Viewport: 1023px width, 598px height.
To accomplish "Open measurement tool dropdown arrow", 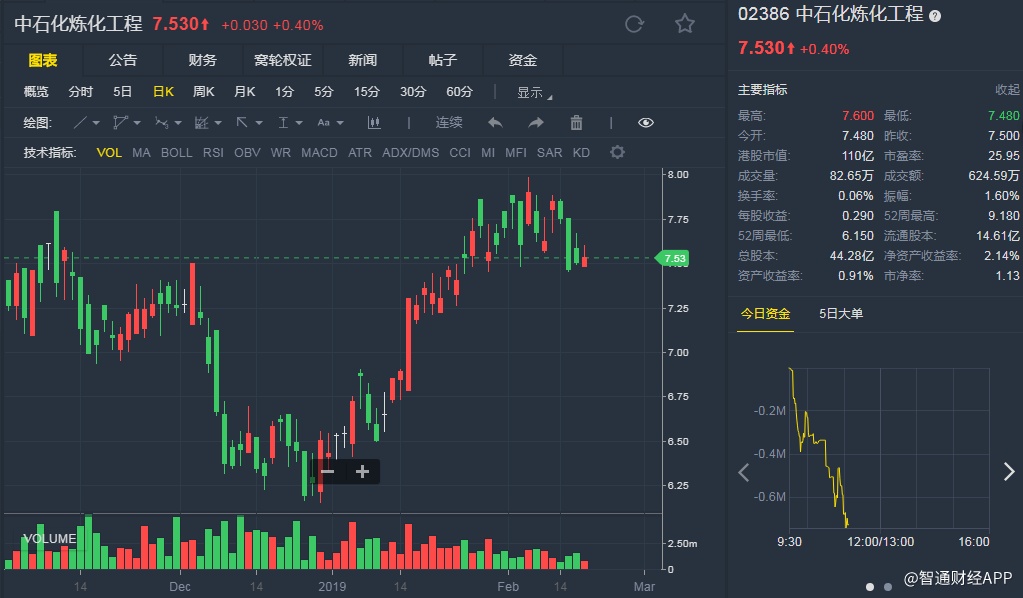I will point(218,123).
